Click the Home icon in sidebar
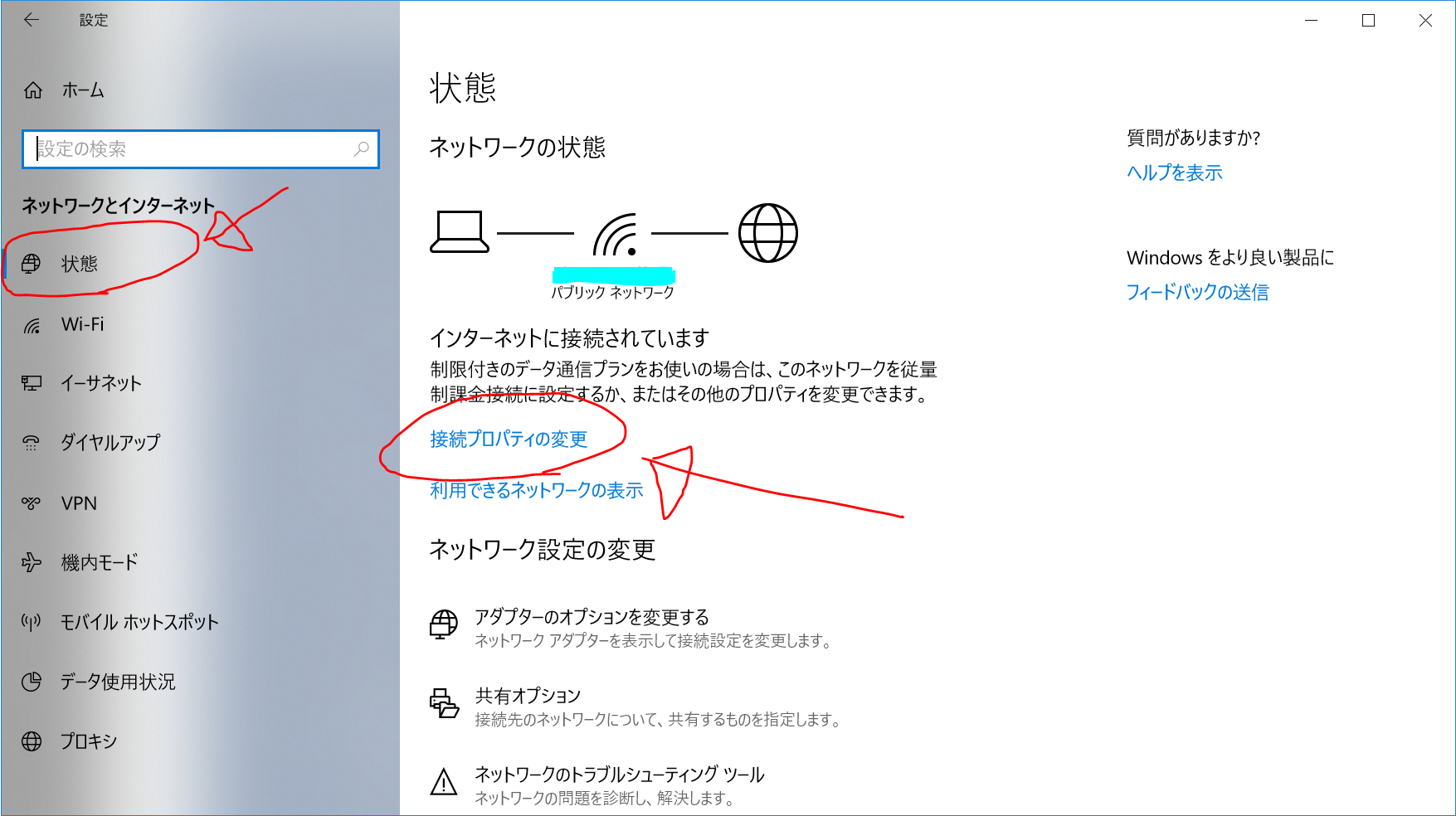This screenshot has width=1456, height=816. [x=33, y=90]
